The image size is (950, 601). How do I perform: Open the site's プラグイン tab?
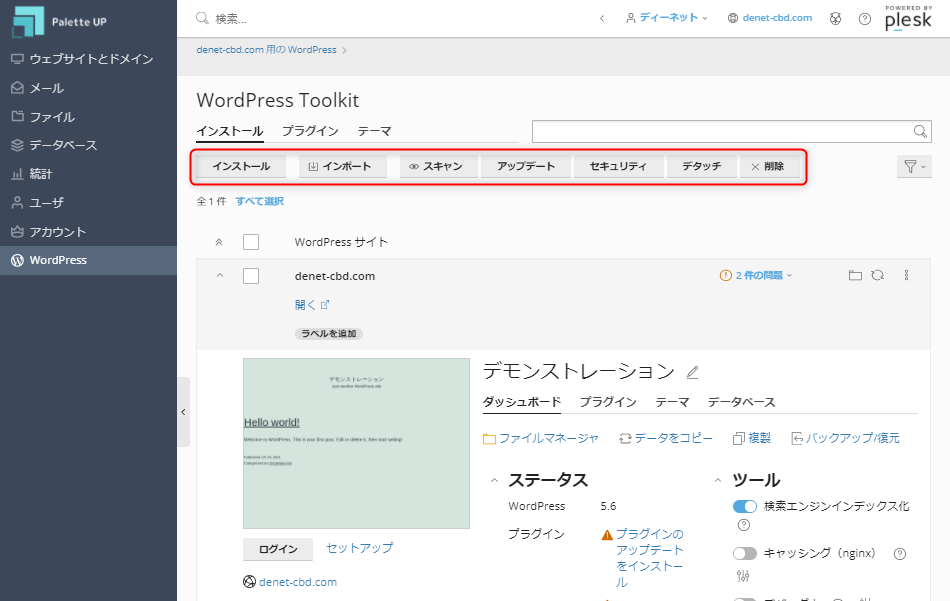pyautogui.click(x=608, y=402)
